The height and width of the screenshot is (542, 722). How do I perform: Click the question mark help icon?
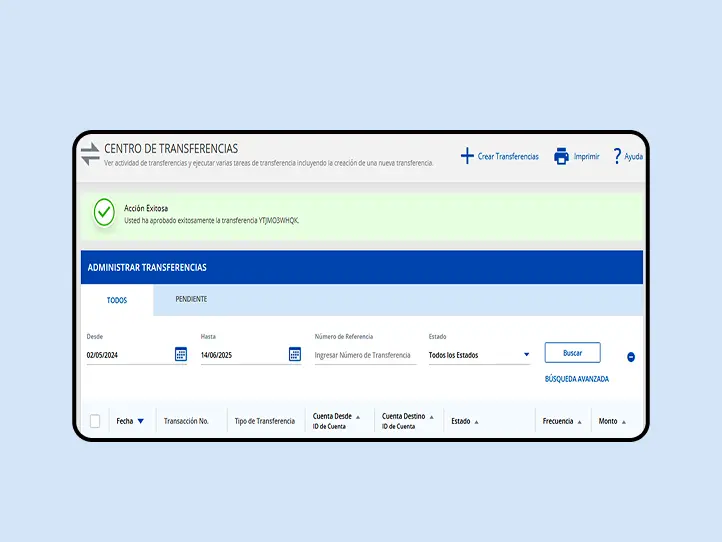tap(617, 156)
